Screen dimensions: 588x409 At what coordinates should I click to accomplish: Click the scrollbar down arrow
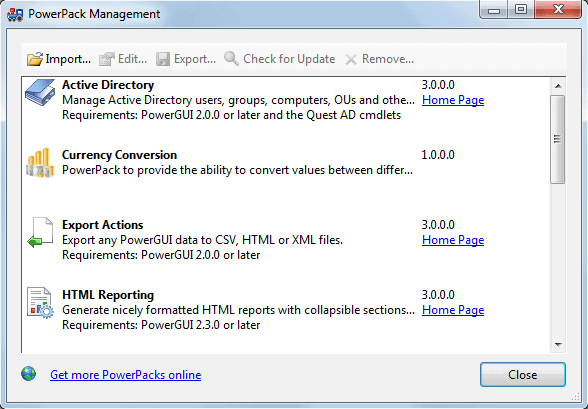(558, 345)
